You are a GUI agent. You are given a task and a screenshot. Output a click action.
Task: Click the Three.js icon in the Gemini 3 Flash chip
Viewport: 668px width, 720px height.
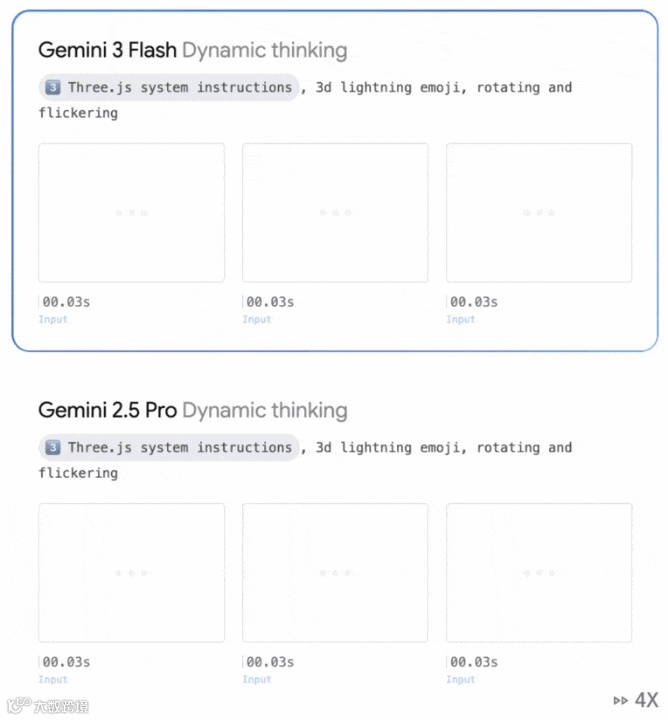tap(53, 88)
